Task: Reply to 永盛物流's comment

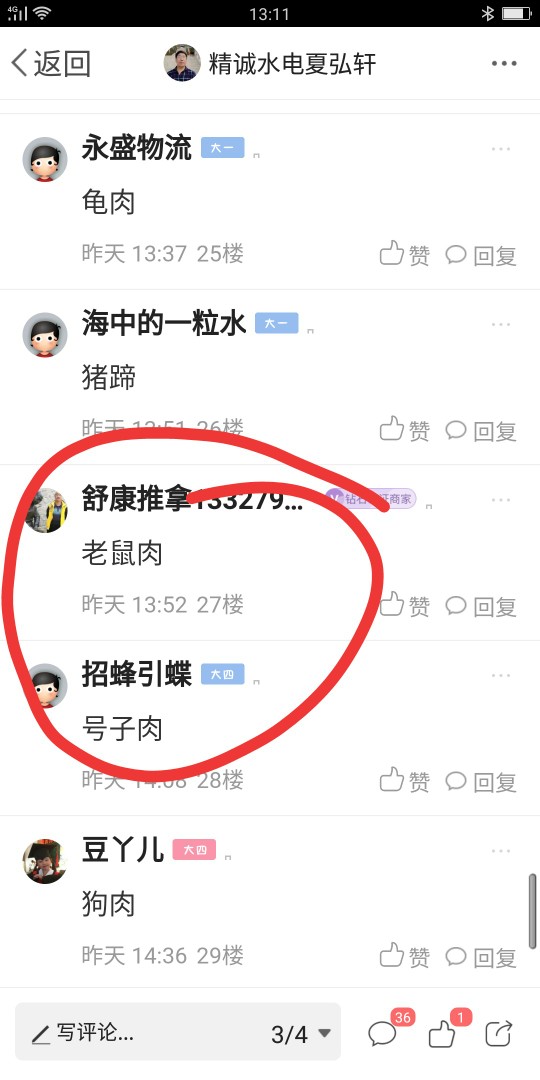Action: click(x=481, y=255)
